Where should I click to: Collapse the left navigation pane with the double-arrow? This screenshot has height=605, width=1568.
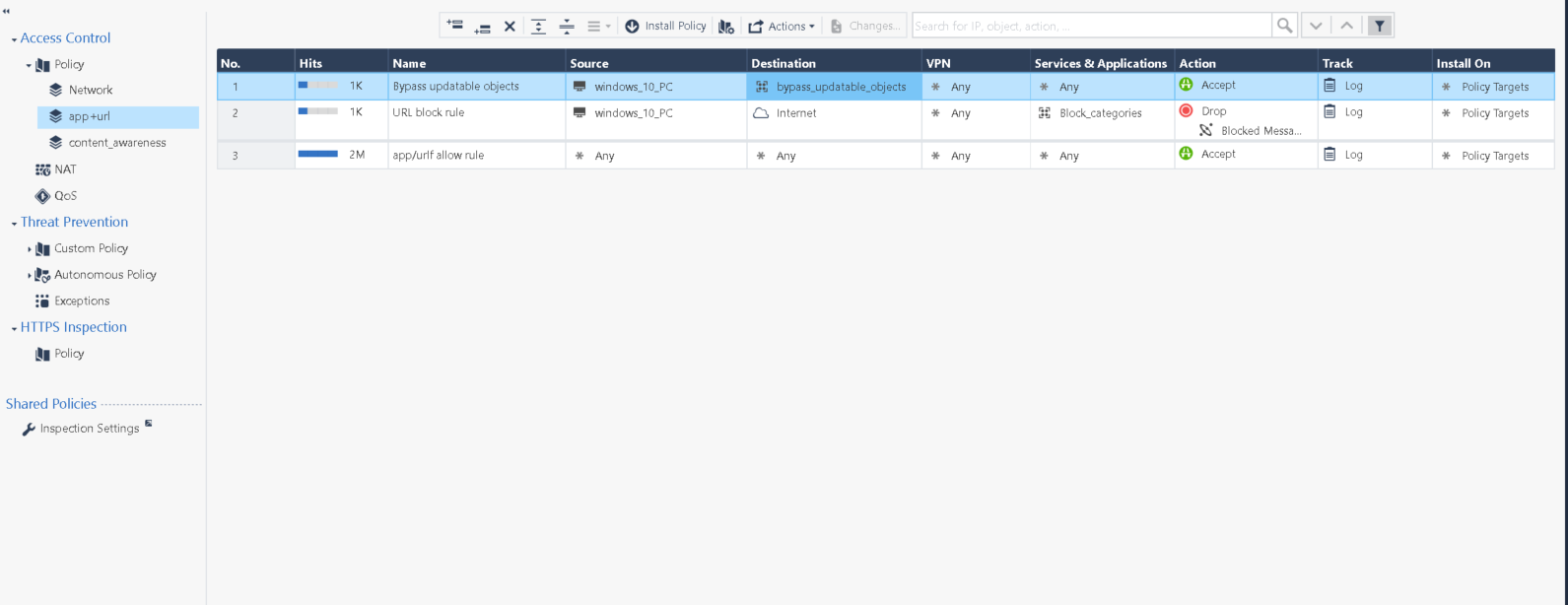click(6, 11)
